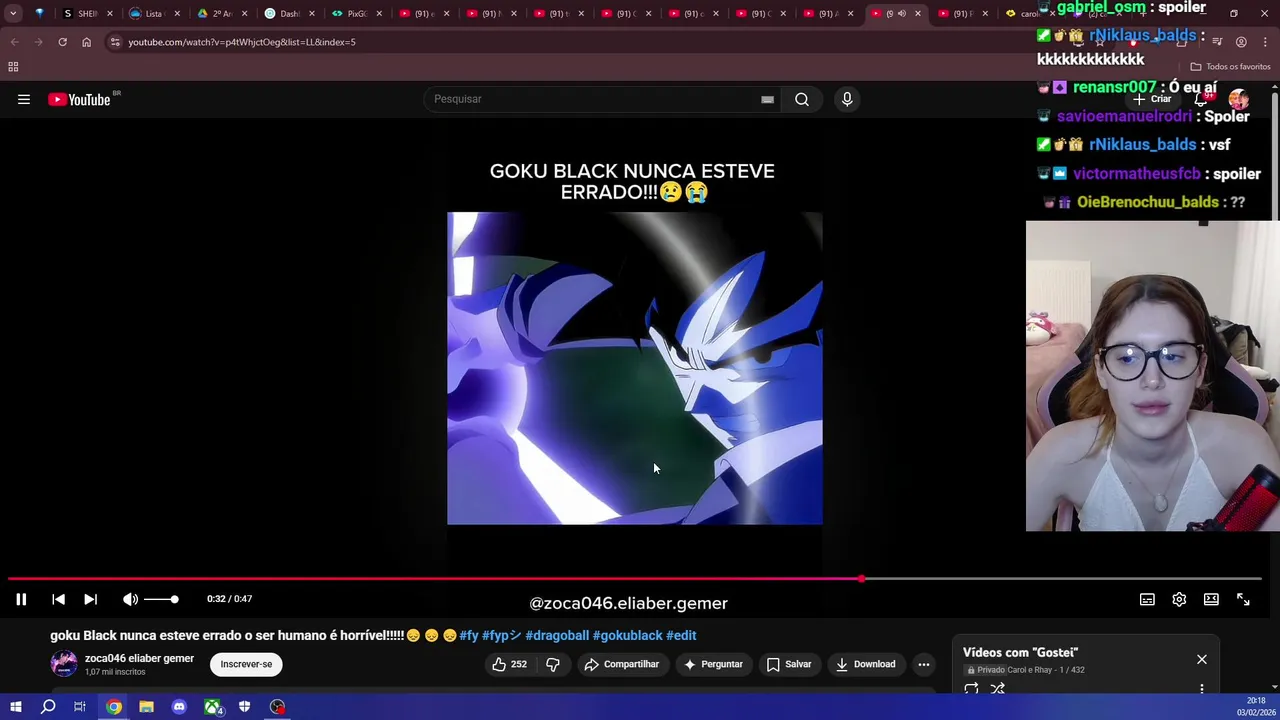
Task: Open Windows taskbar search
Action: pos(48,707)
